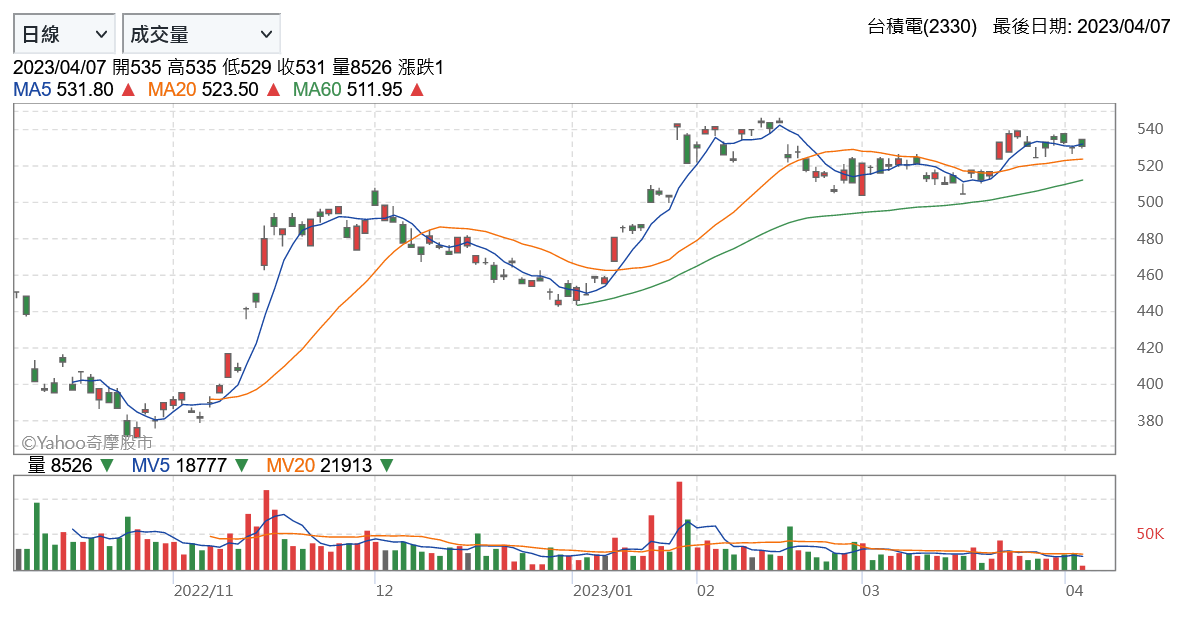Click the last candlestick on the price chart
Viewport: 1178px width, 622px height.
(1082, 143)
